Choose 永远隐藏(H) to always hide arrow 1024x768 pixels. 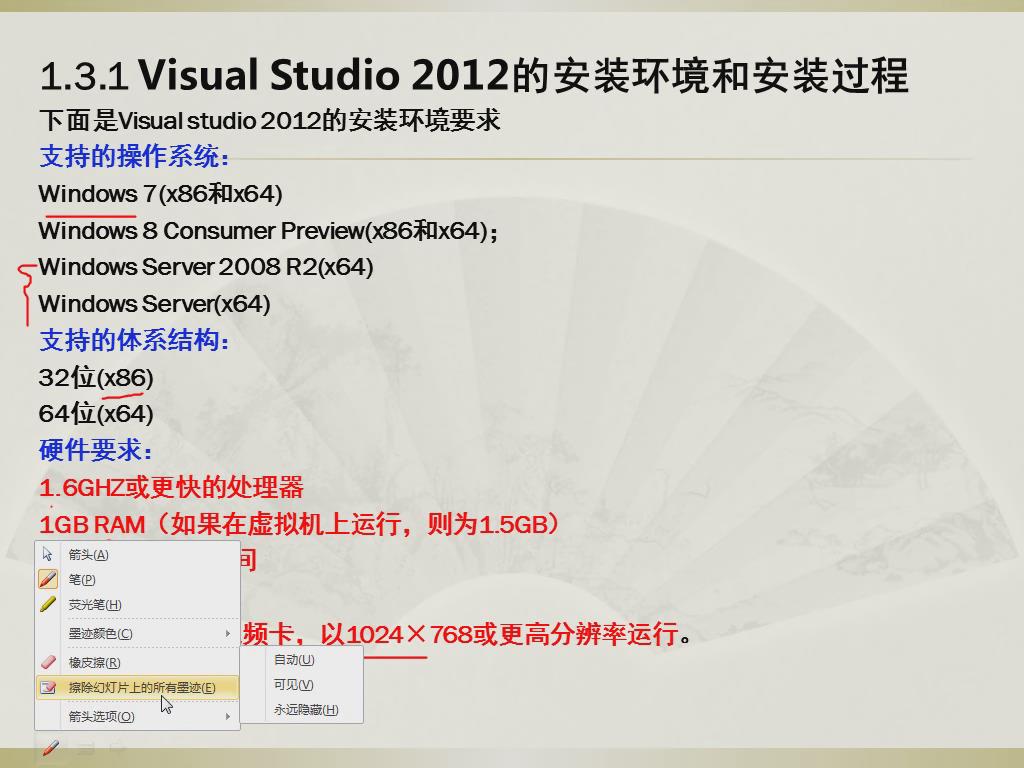[x=302, y=709]
